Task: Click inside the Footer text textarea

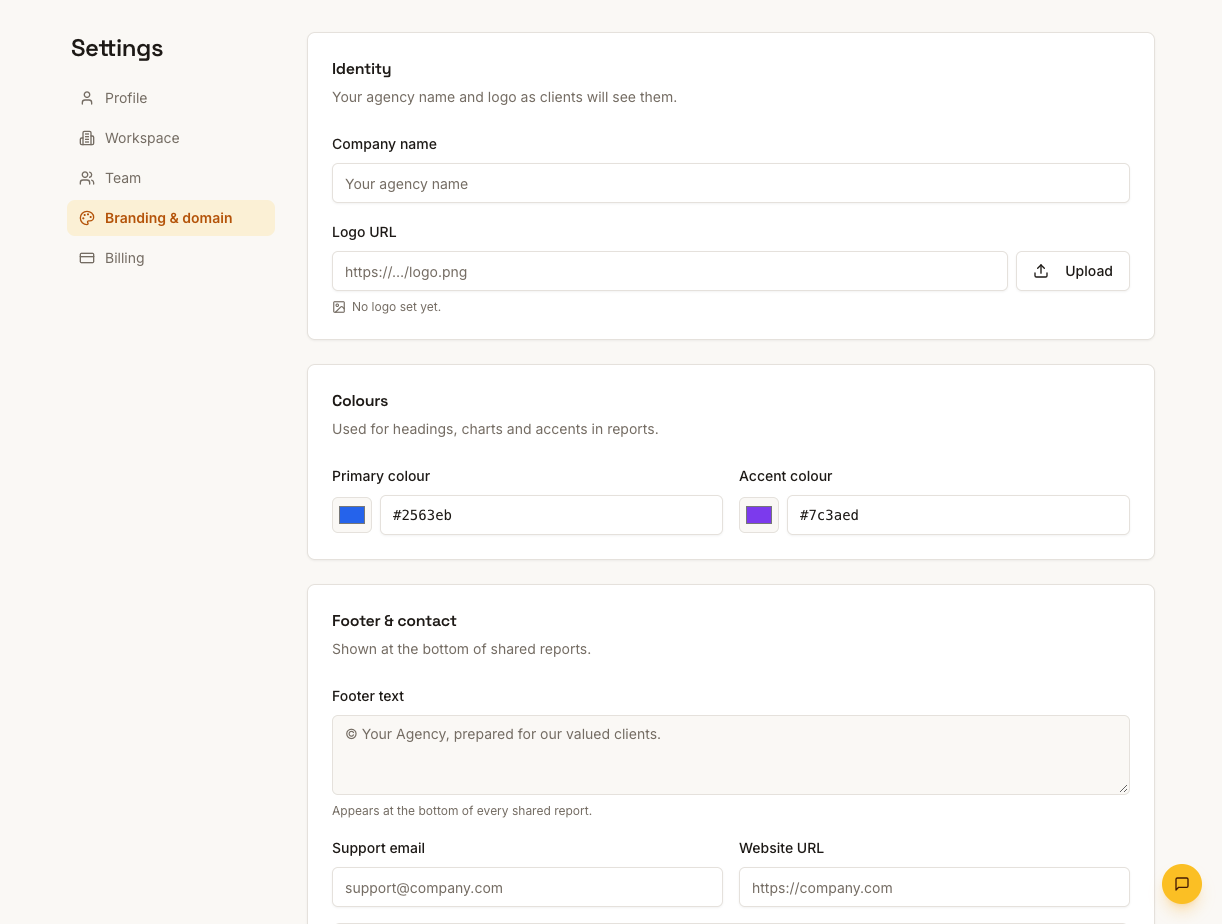Action: point(731,755)
